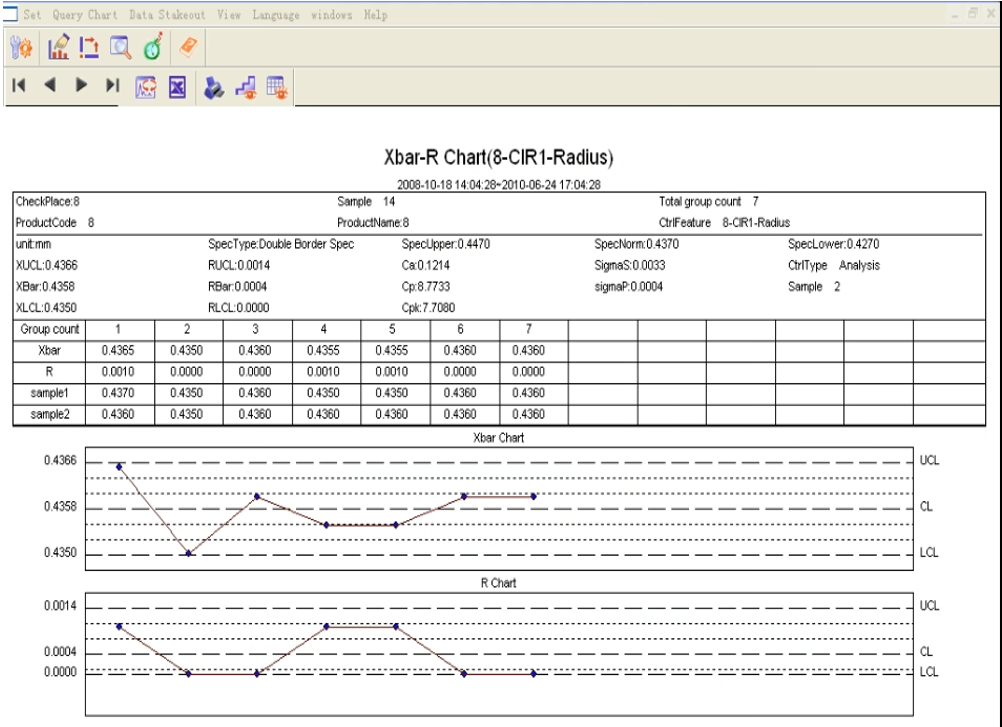The width and height of the screenshot is (1002, 727).
Task: Open the wrench-and-gear settings icon
Action: point(22,48)
